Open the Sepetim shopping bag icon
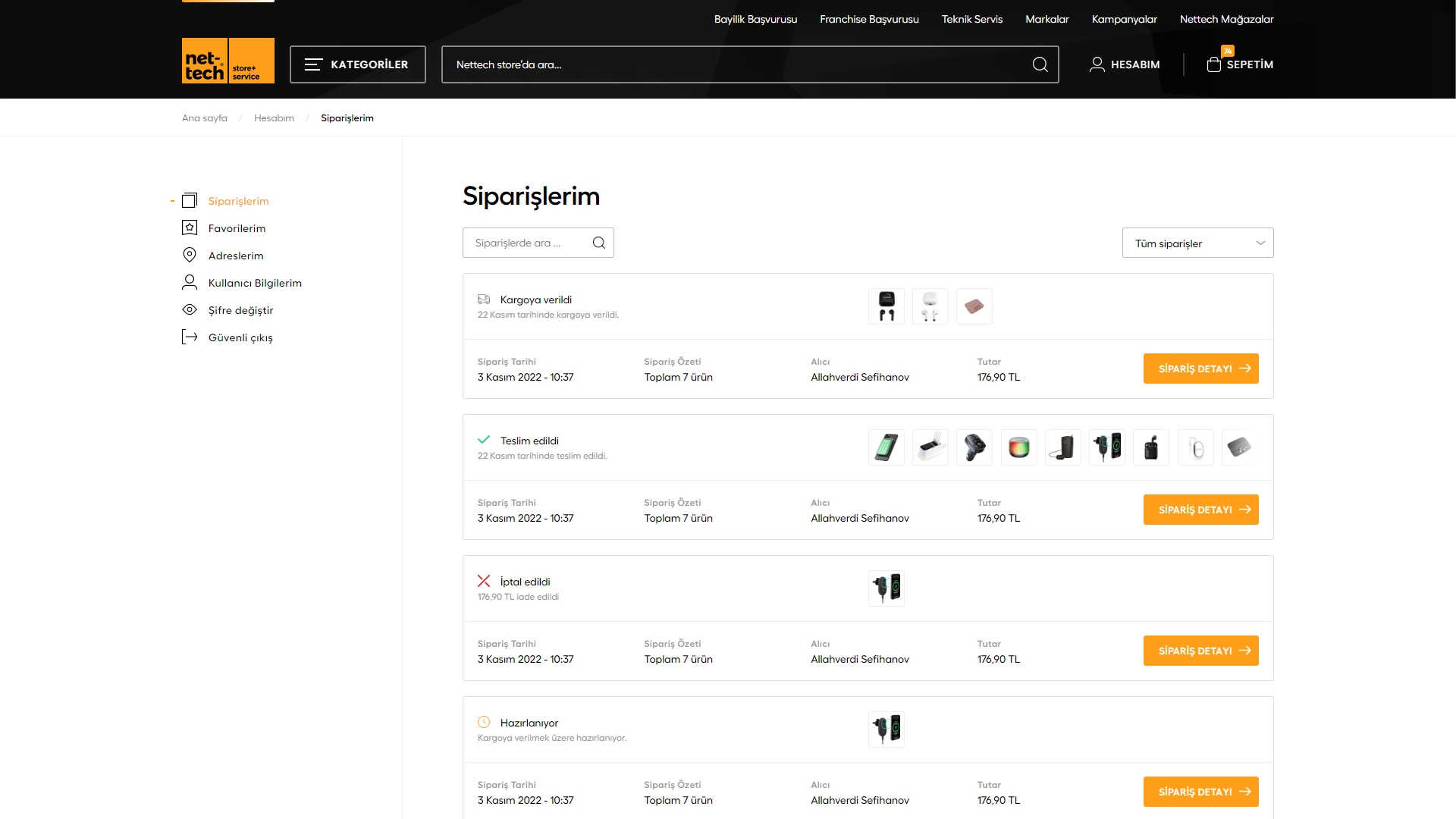The height and width of the screenshot is (819, 1456). coord(1214,64)
